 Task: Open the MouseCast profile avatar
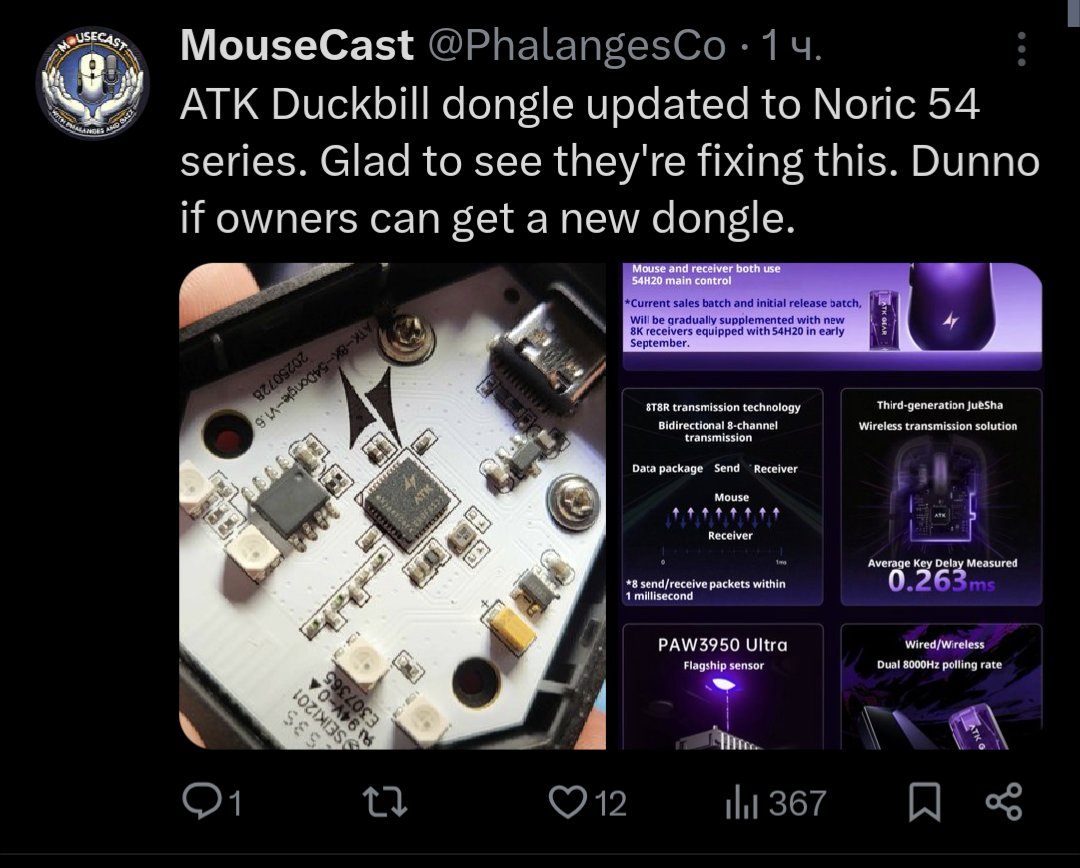(92, 83)
